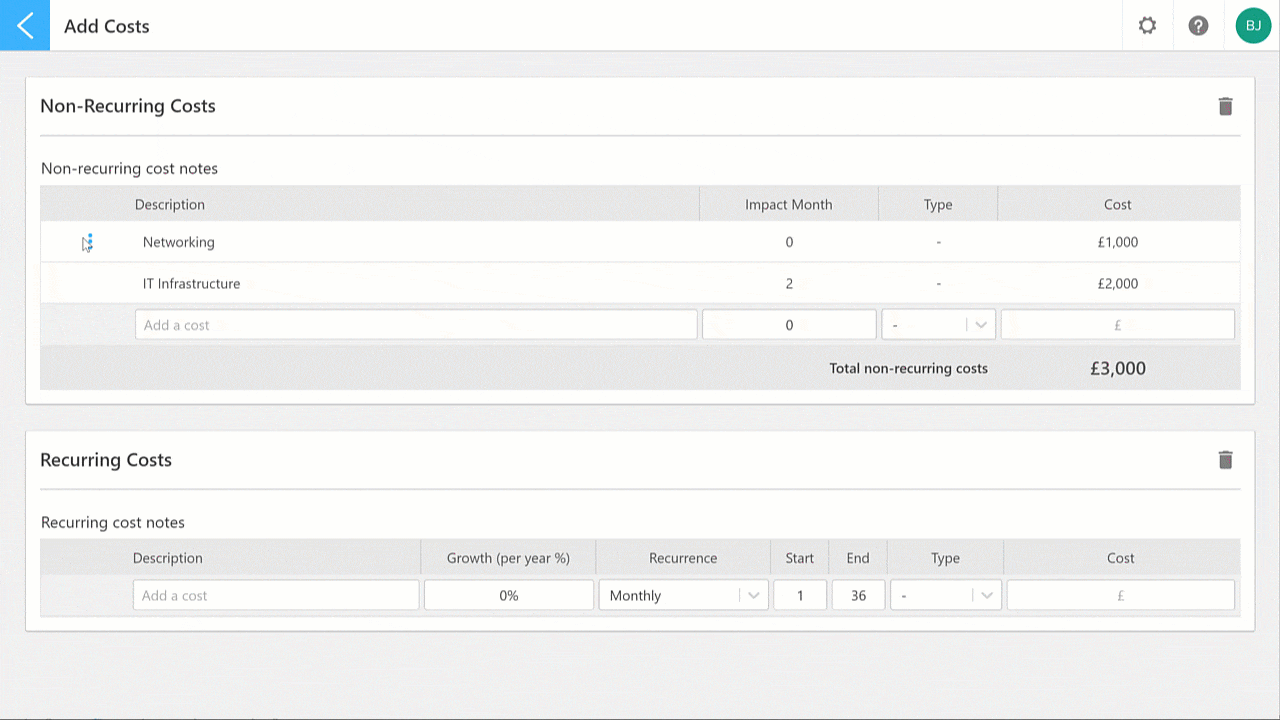1280x720 pixels.
Task: Expand the recurring cost Type dropdown
Action: coord(945,595)
